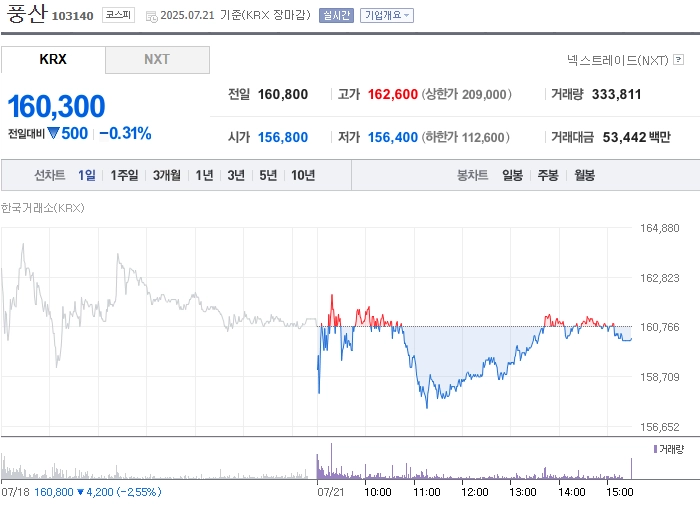The height and width of the screenshot is (505, 700).
Task: Click the 실시간 real-time button
Action: point(336,15)
